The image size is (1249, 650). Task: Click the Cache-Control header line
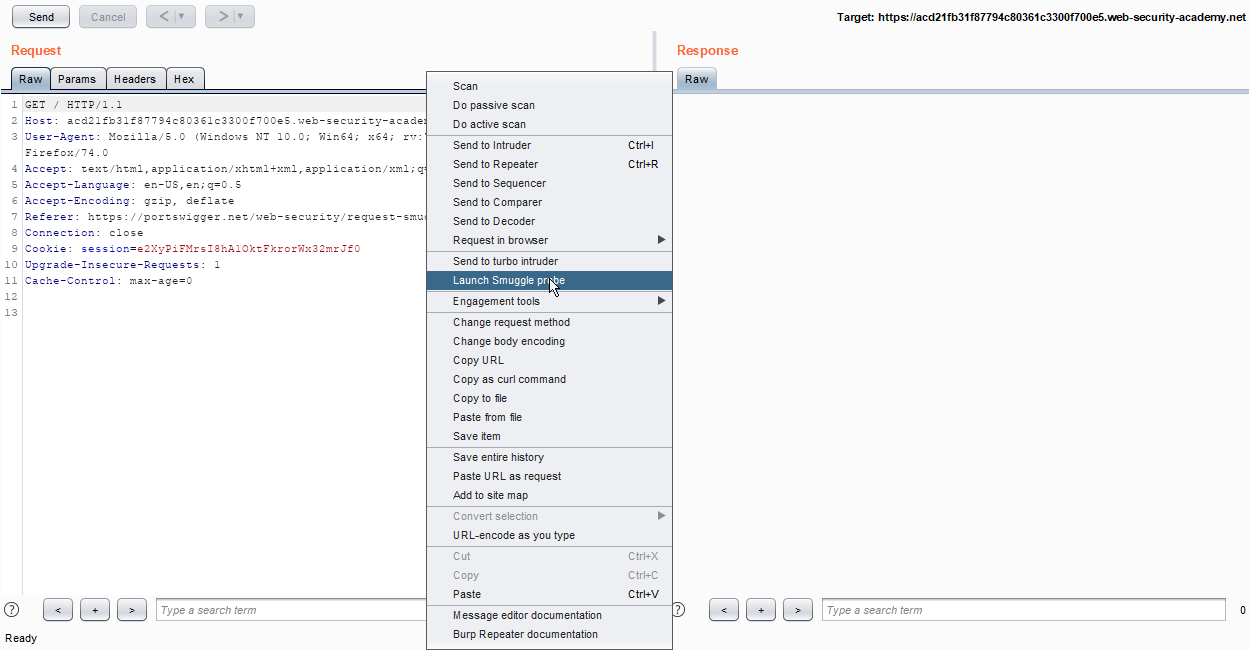pyautogui.click(x=108, y=281)
